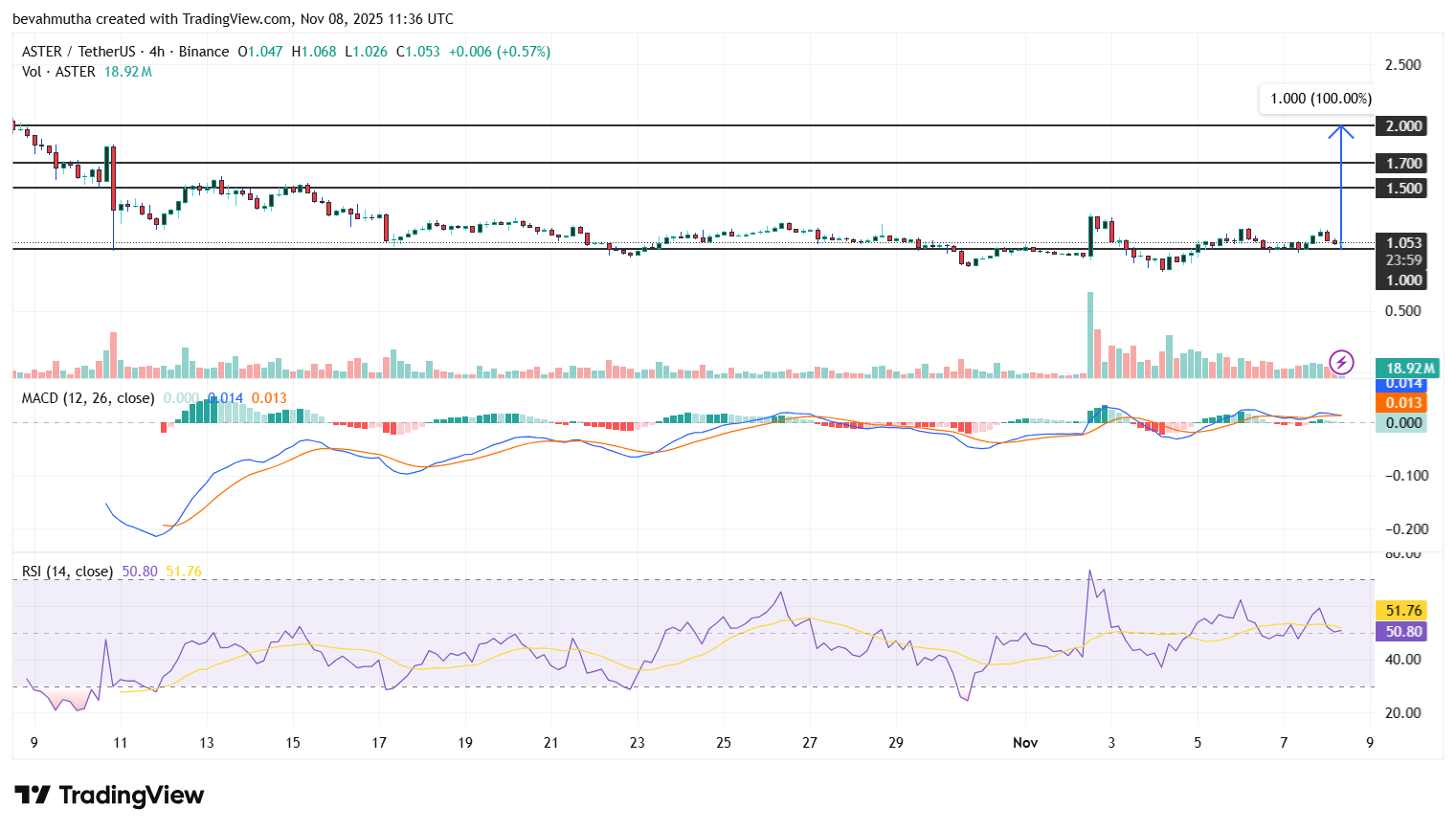Click the yellow RSI moving-average value 51.76
This screenshot has height=831, width=1456.
tap(1400, 610)
